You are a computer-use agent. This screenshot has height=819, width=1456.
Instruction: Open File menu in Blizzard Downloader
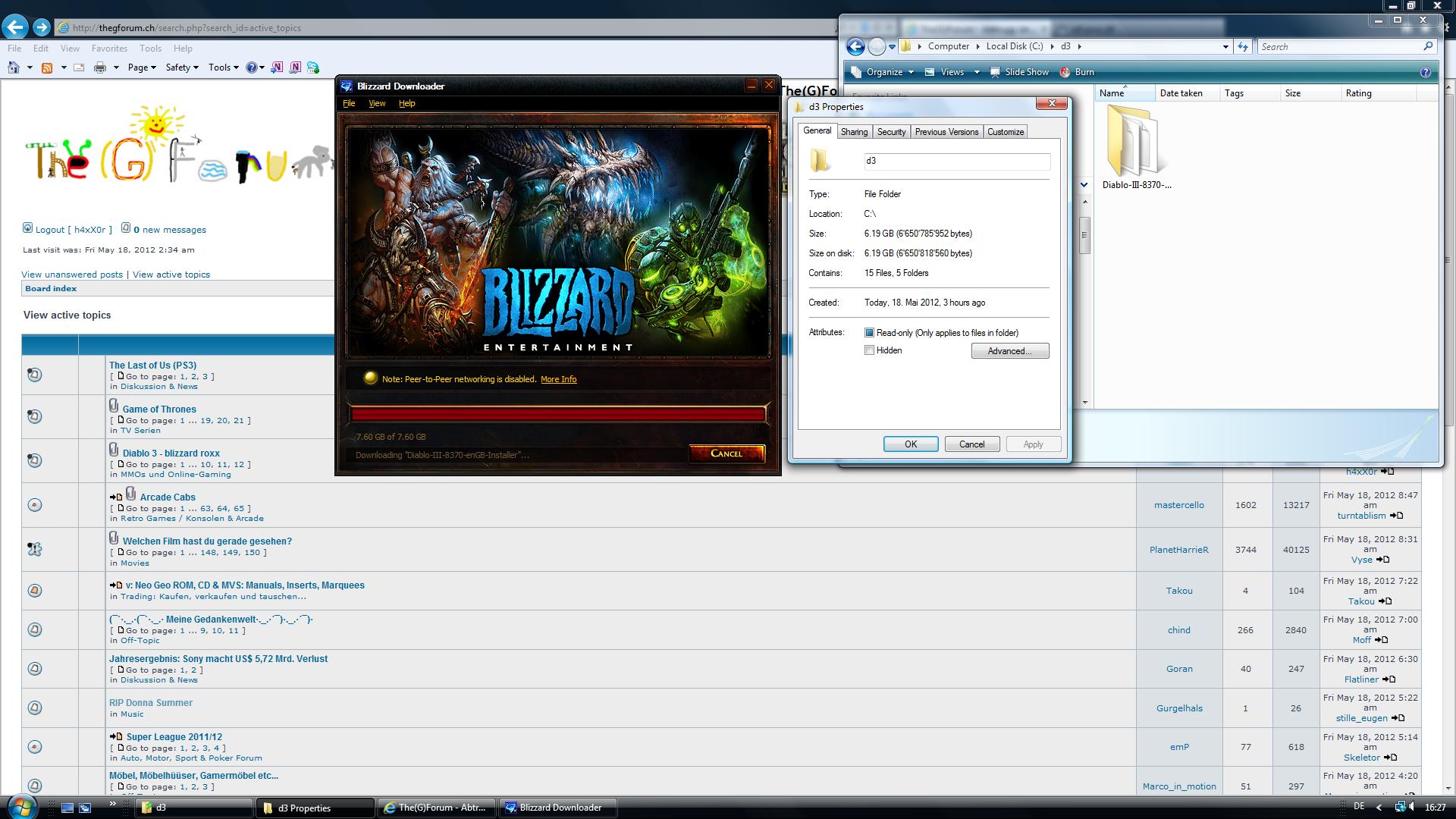[349, 103]
